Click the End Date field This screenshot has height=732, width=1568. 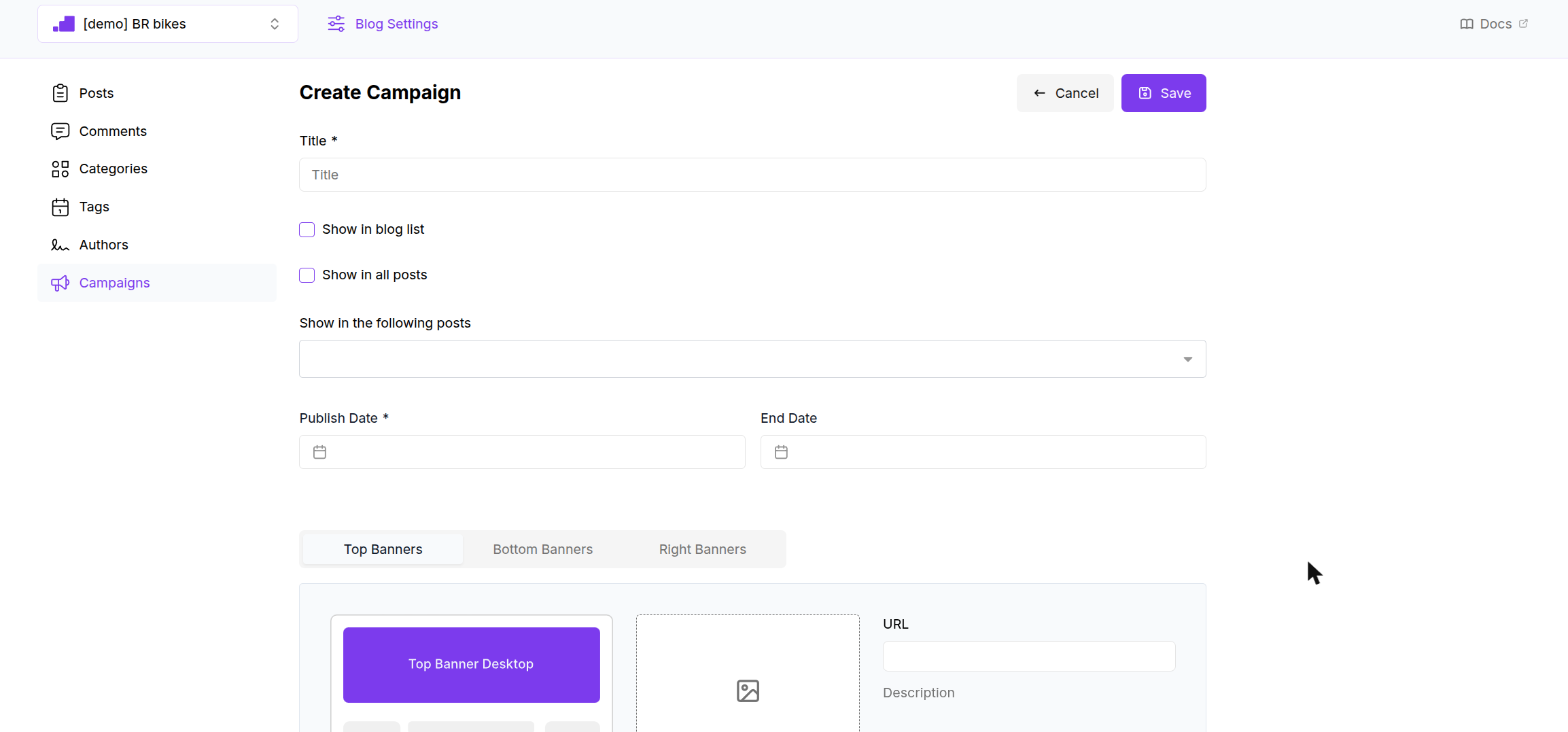983,452
